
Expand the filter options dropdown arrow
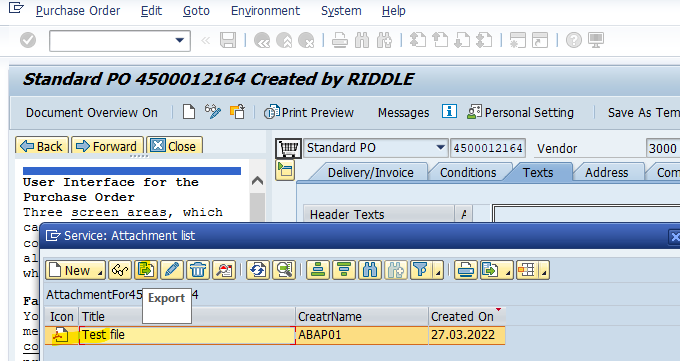[x=438, y=272]
